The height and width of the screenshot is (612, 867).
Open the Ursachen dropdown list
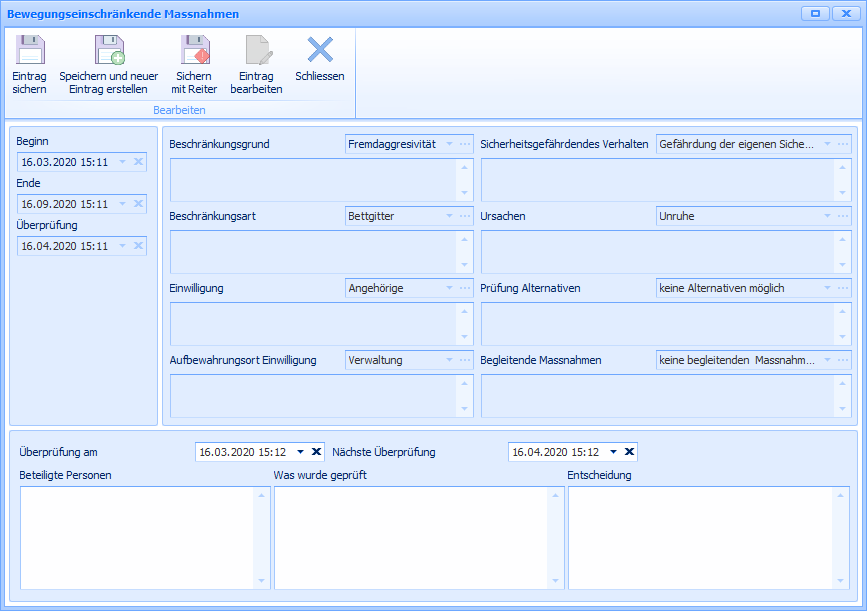[828, 216]
